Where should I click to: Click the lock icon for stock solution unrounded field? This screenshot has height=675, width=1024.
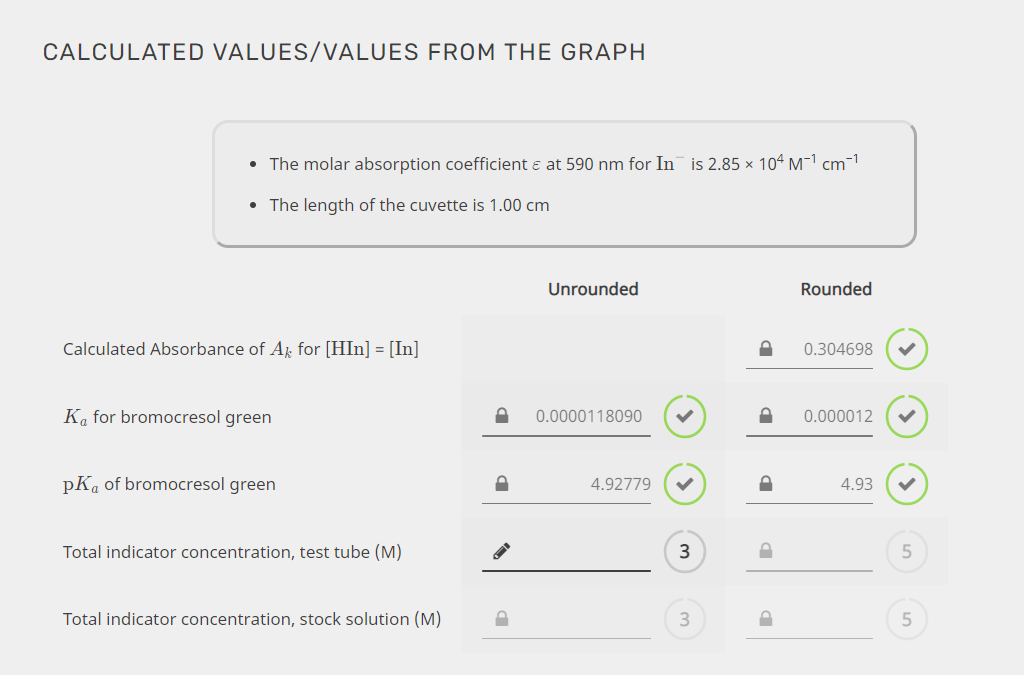pyautogui.click(x=501, y=619)
